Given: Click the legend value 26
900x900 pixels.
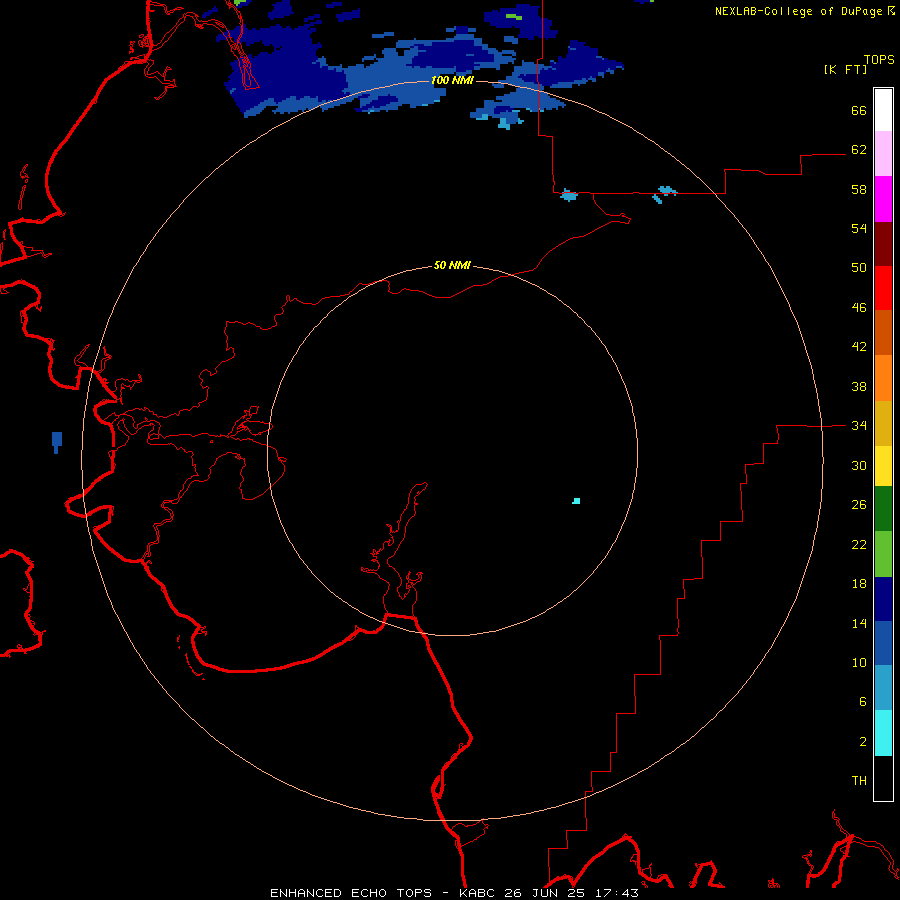Looking at the screenshot, I should (x=859, y=505).
